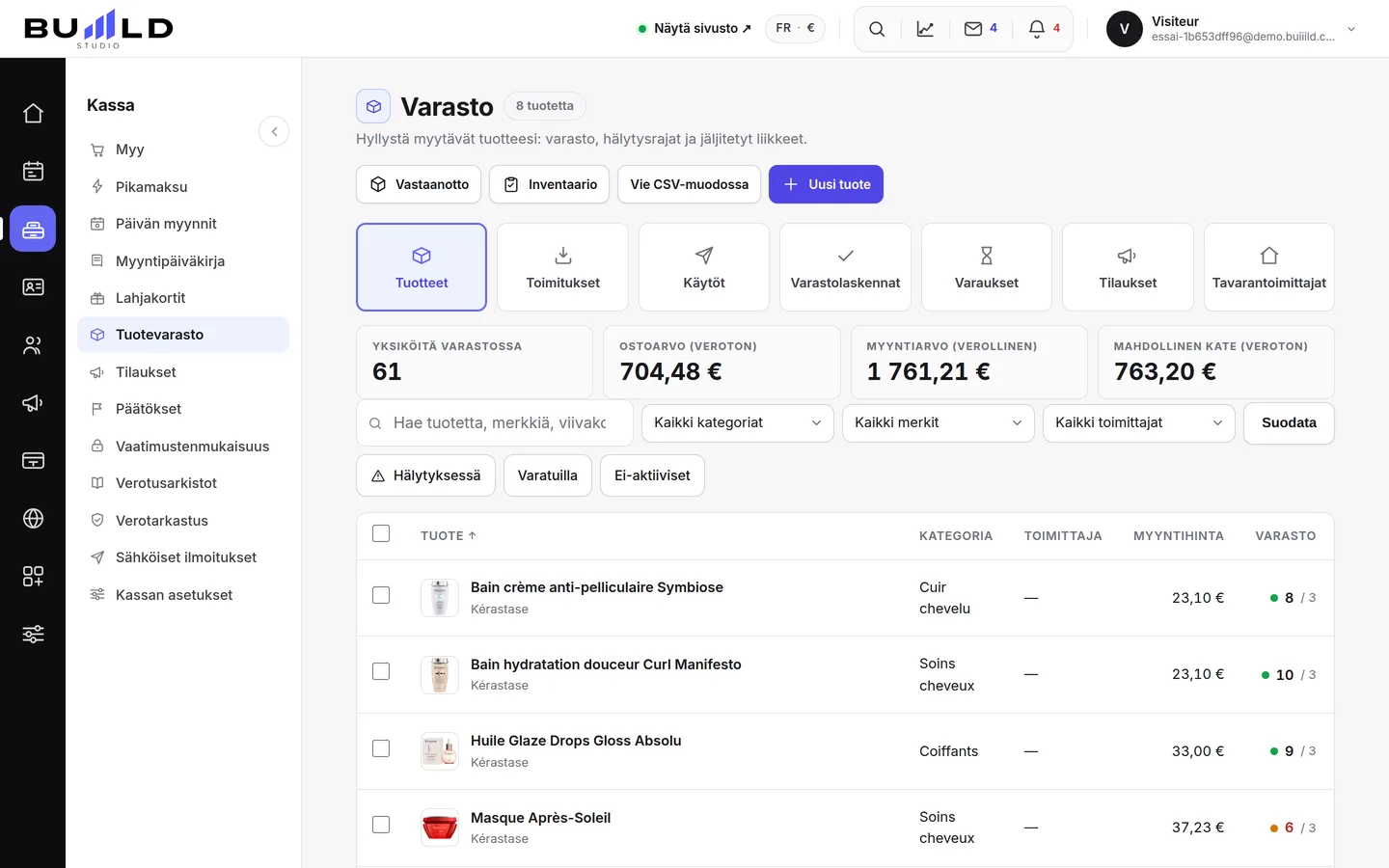Select the cash register icon in left rail
The width and height of the screenshot is (1389, 868).
click(33, 229)
